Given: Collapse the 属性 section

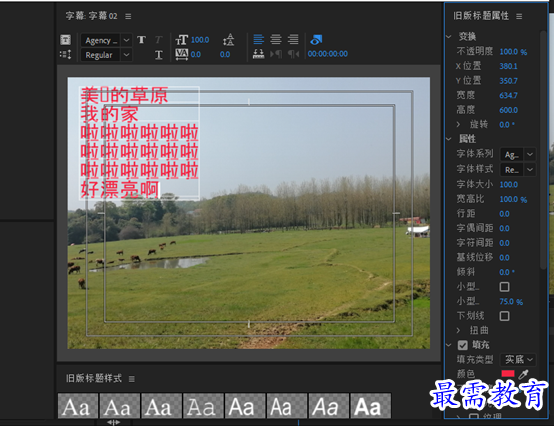Looking at the screenshot, I should click(x=449, y=139).
